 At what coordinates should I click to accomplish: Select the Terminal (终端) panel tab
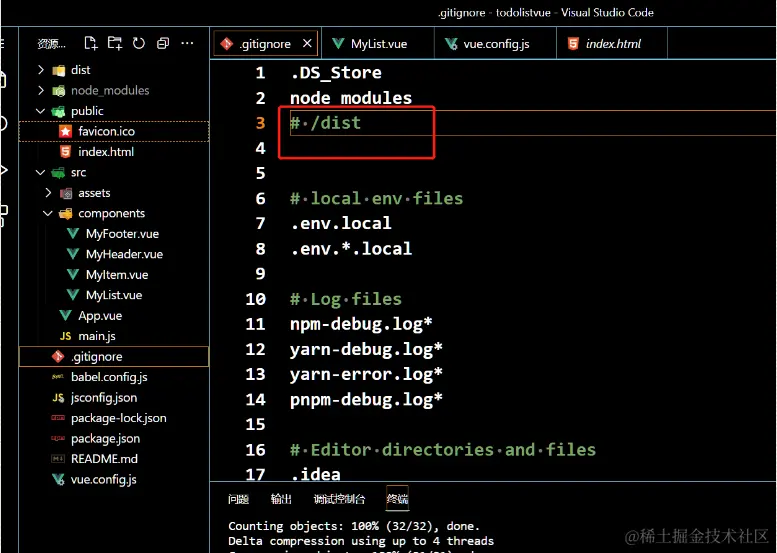[397, 499]
